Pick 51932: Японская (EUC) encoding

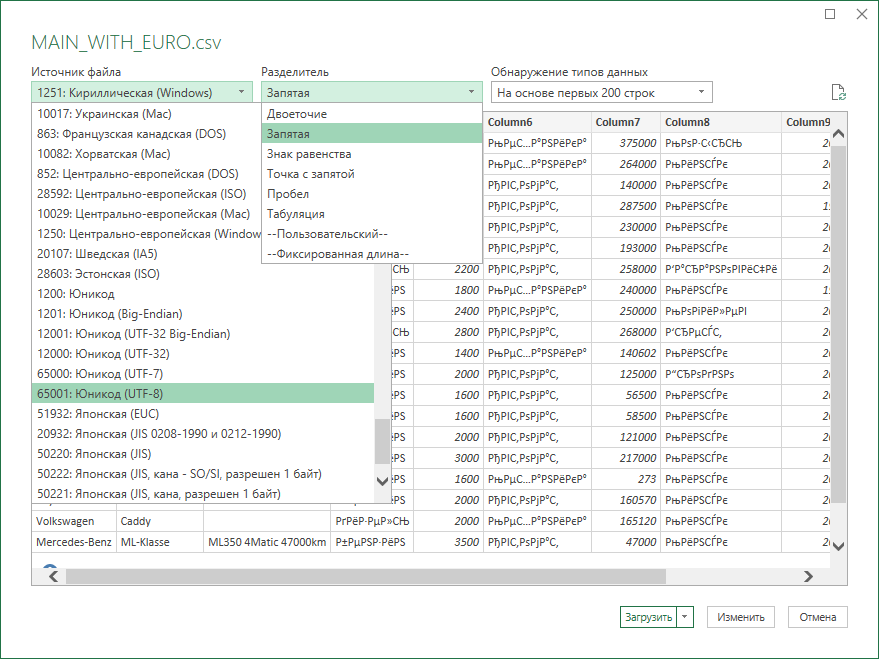[x=203, y=414]
